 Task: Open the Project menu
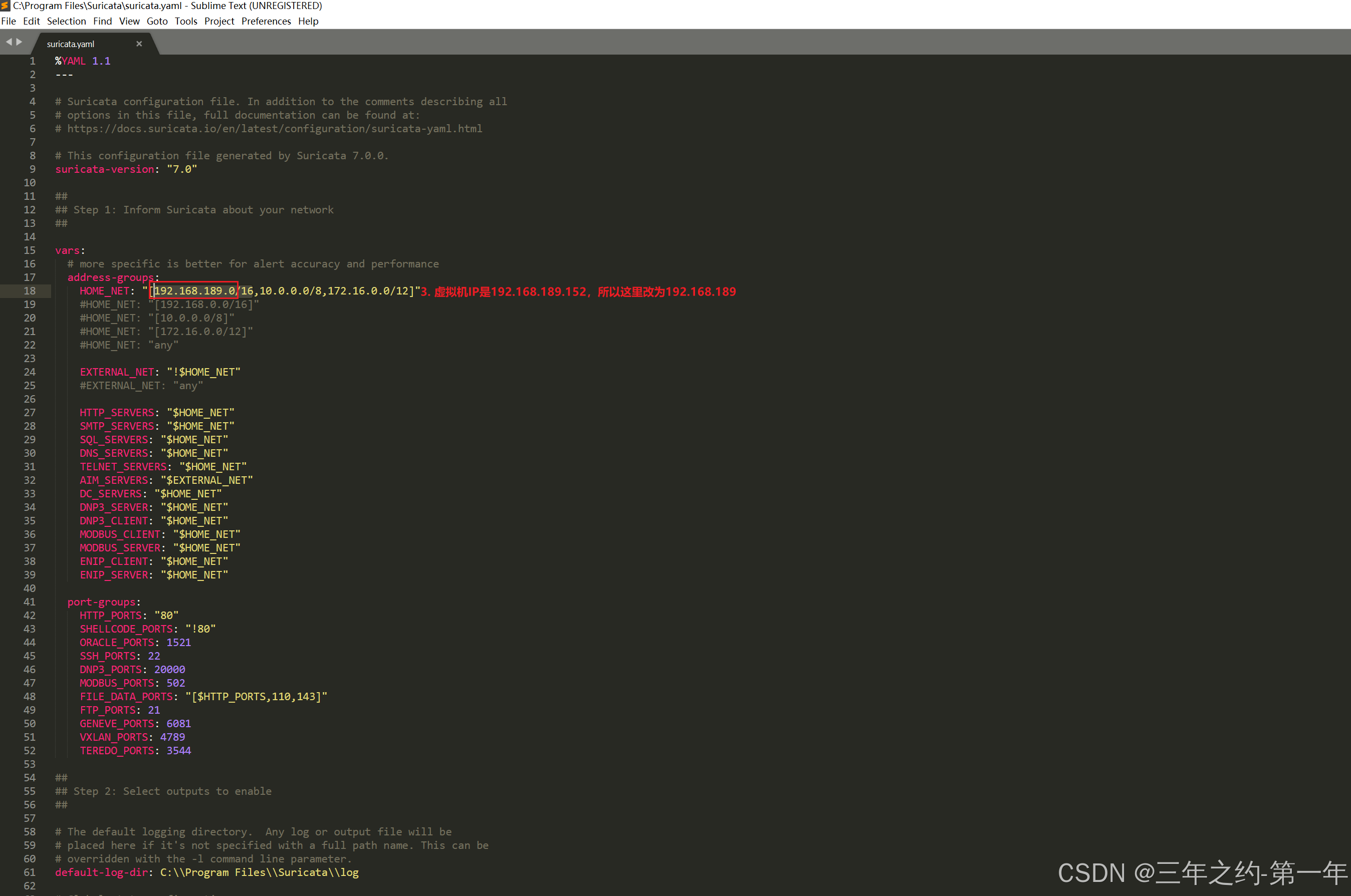click(219, 21)
